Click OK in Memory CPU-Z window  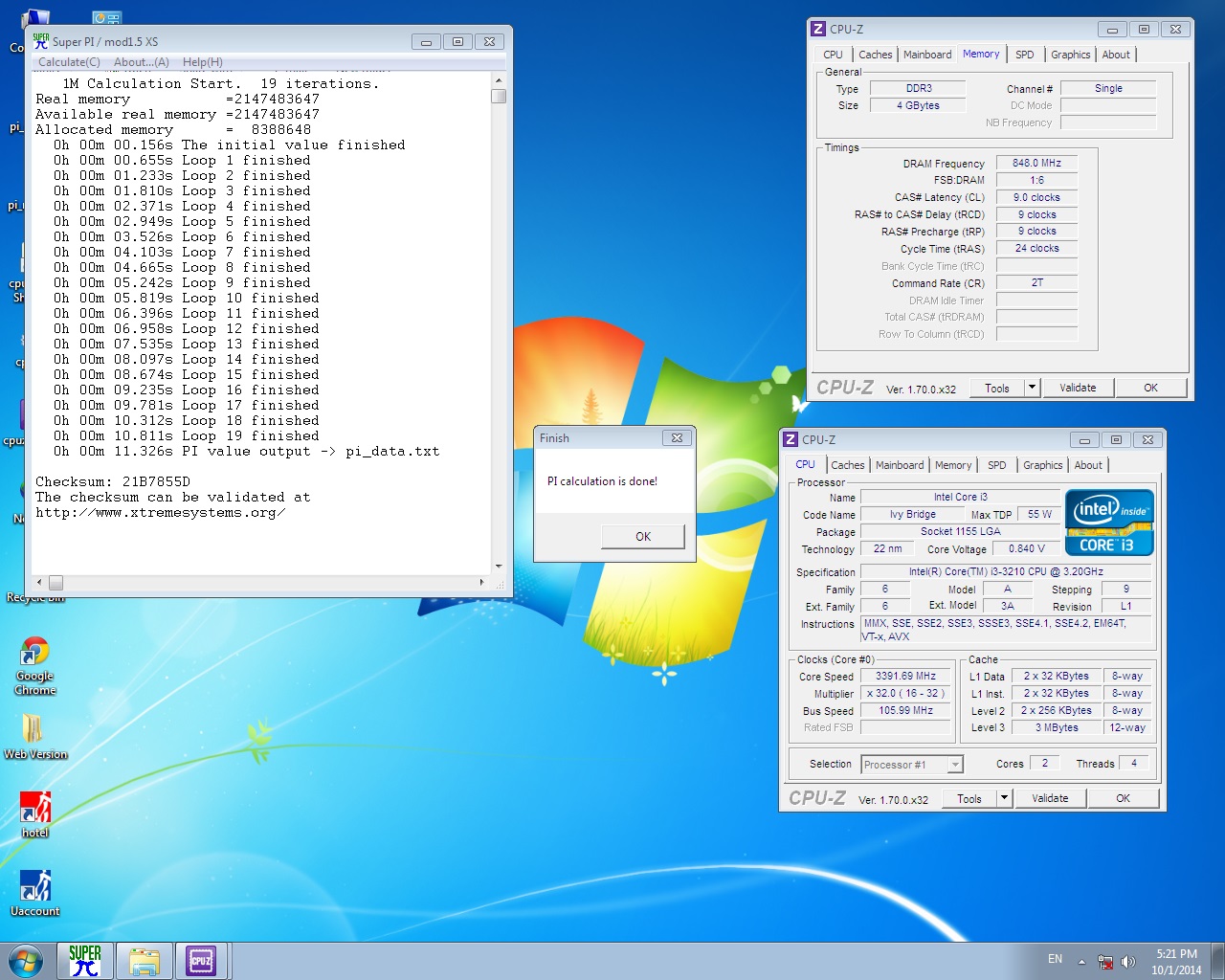1150,388
